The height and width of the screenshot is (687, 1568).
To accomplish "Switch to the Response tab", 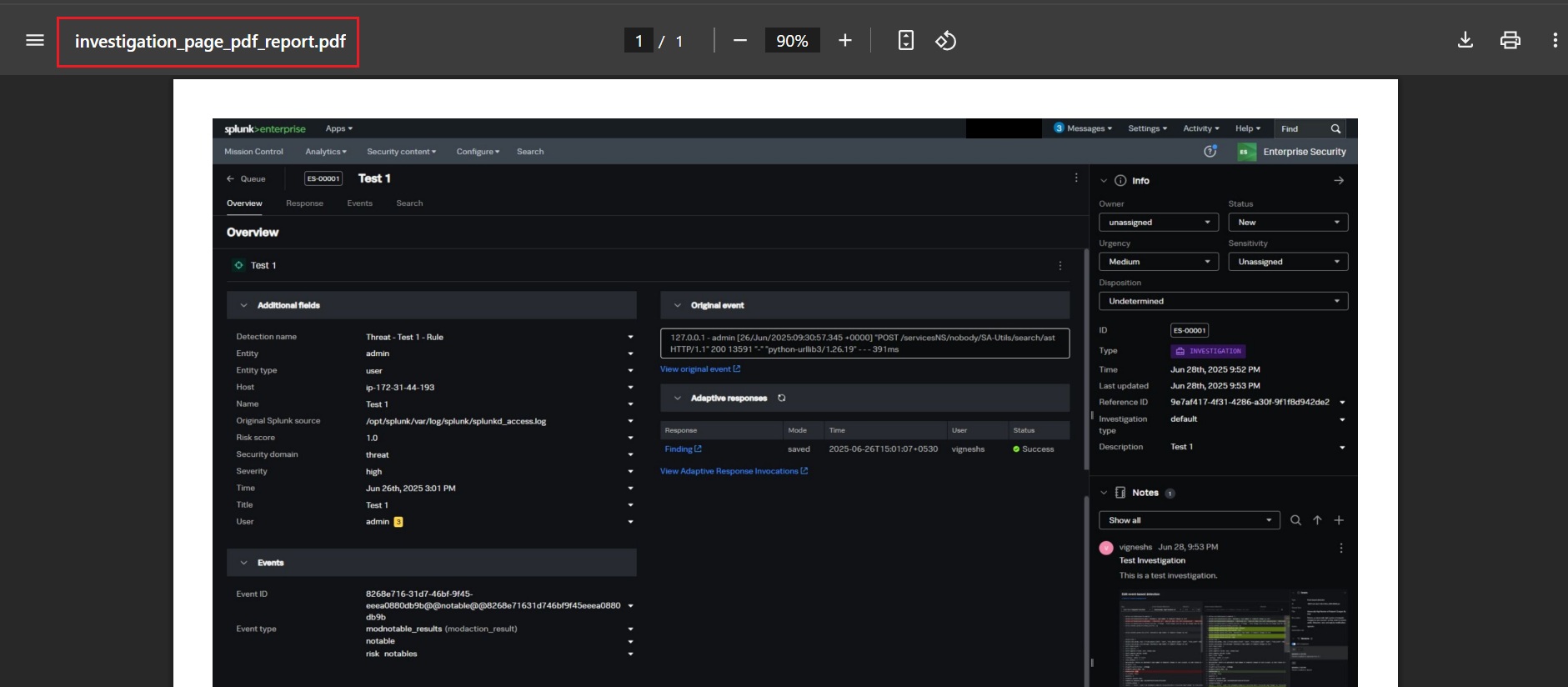I will click(304, 203).
